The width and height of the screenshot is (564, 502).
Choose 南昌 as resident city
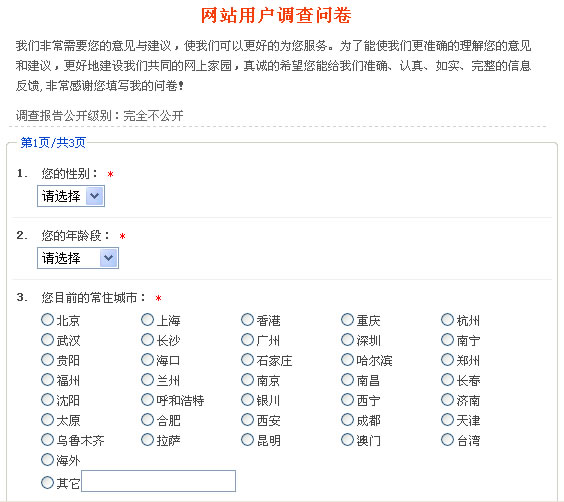tap(347, 379)
